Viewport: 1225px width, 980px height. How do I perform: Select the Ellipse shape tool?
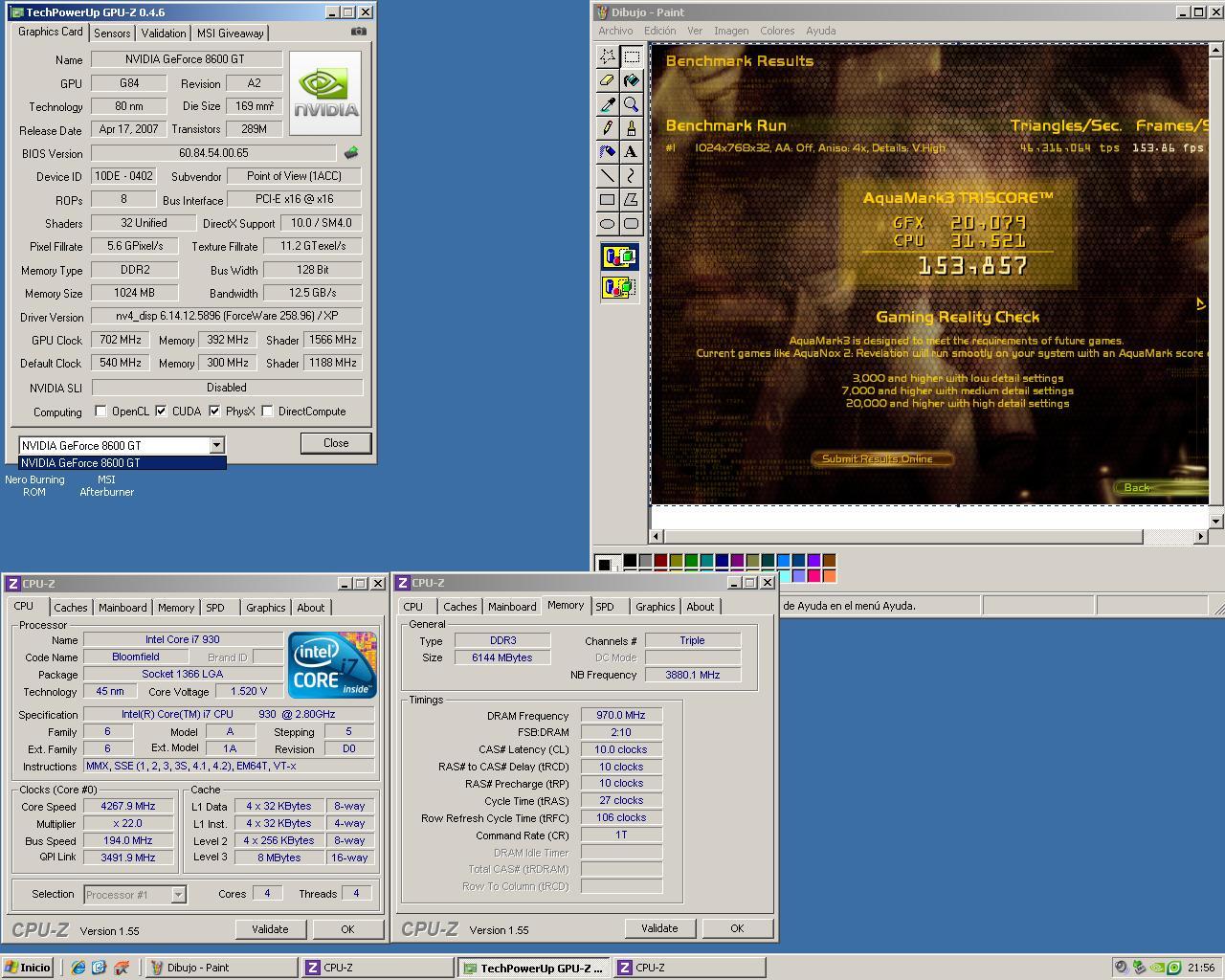[x=607, y=224]
